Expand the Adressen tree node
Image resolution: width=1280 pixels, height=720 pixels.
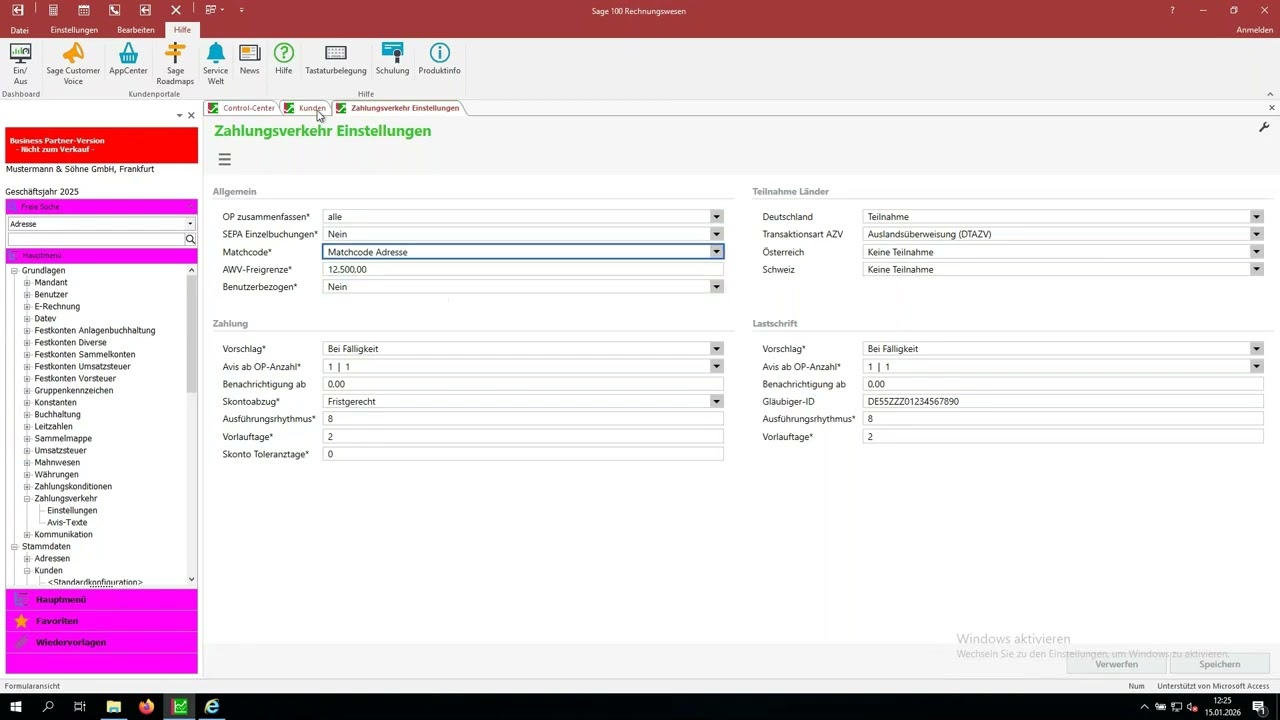click(27, 559)
